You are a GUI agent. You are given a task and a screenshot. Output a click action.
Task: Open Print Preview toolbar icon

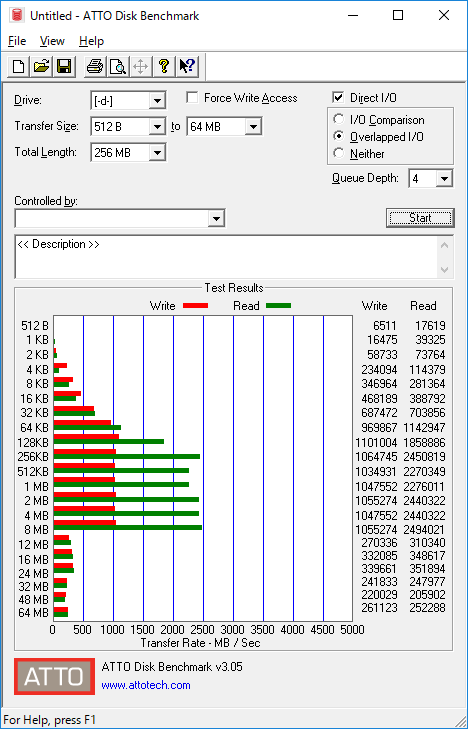coord(118,66)
